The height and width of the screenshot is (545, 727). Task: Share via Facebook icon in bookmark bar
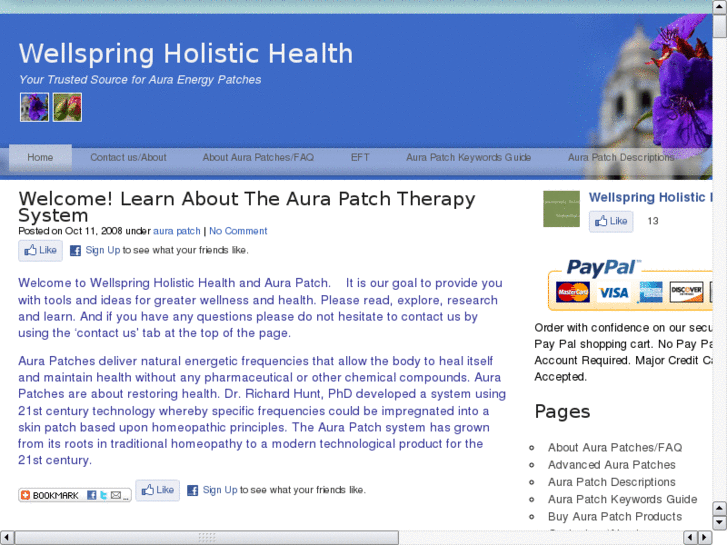click(x=92, y=495)
